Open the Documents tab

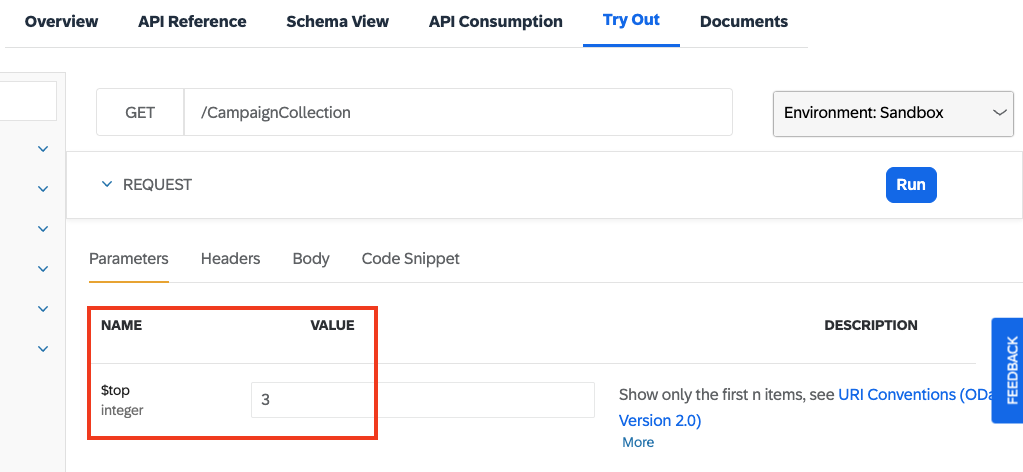click(744, 22)
